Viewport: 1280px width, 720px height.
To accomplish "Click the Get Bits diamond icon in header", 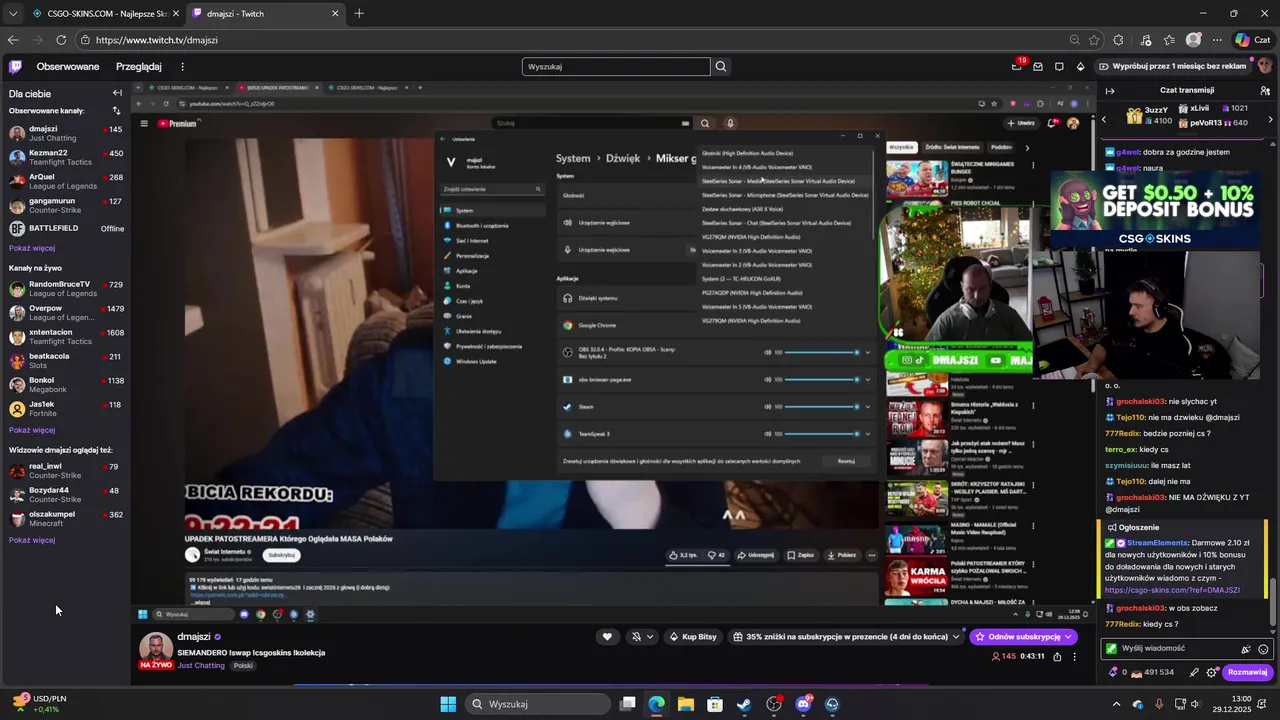I will point(1080,67).
